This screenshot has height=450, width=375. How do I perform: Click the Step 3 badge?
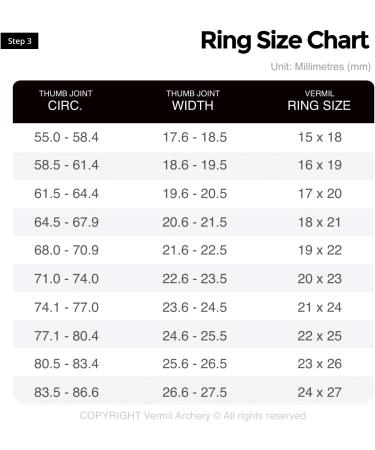(x=19, y=41)
